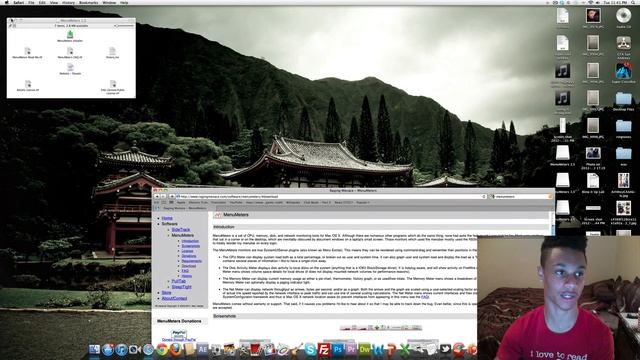
Task: Launch PowerPoint from the Dock
Action: [x=391, y=349]
